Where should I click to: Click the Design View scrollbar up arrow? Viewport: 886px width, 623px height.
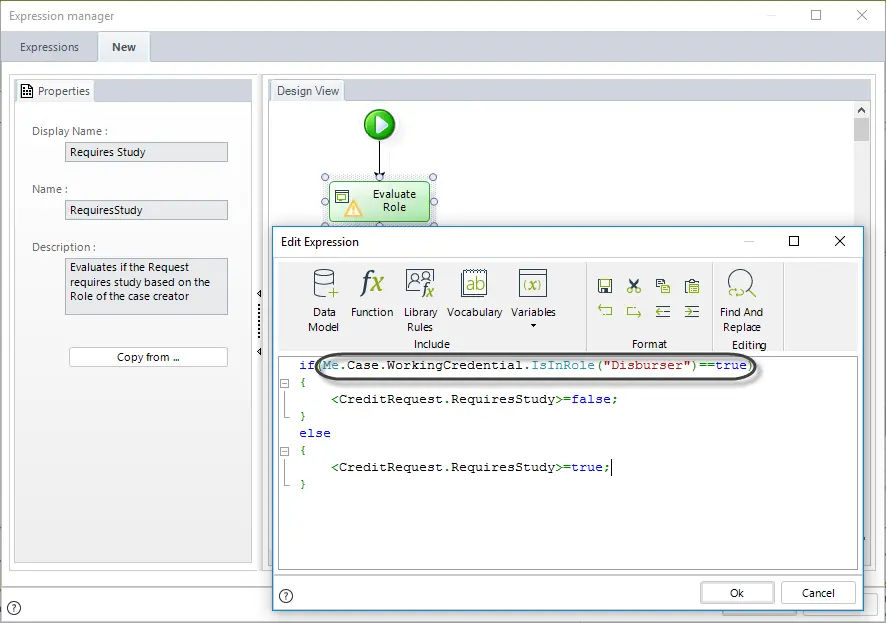(861, 110)
